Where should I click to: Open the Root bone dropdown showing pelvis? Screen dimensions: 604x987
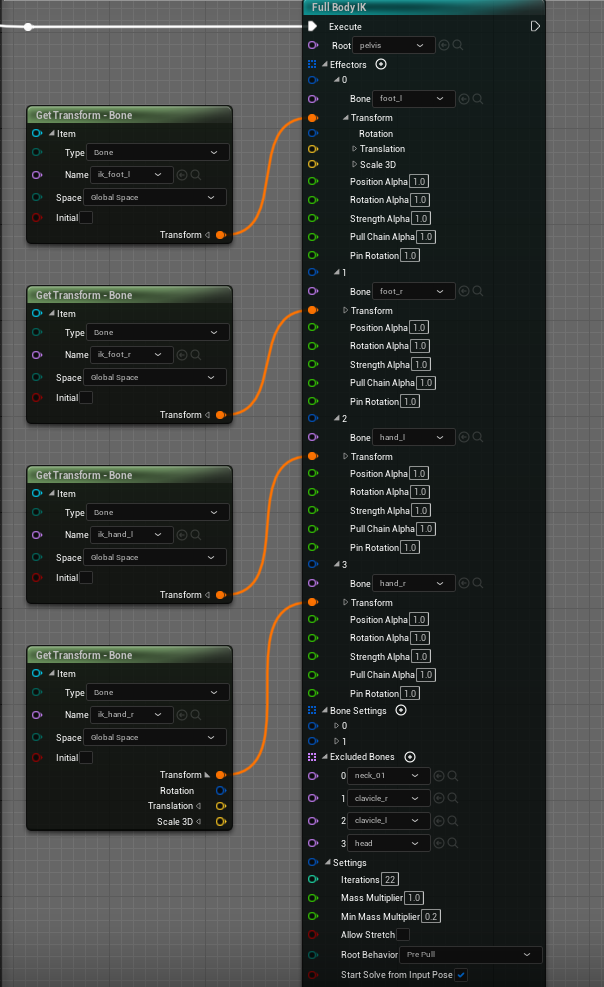393,45
